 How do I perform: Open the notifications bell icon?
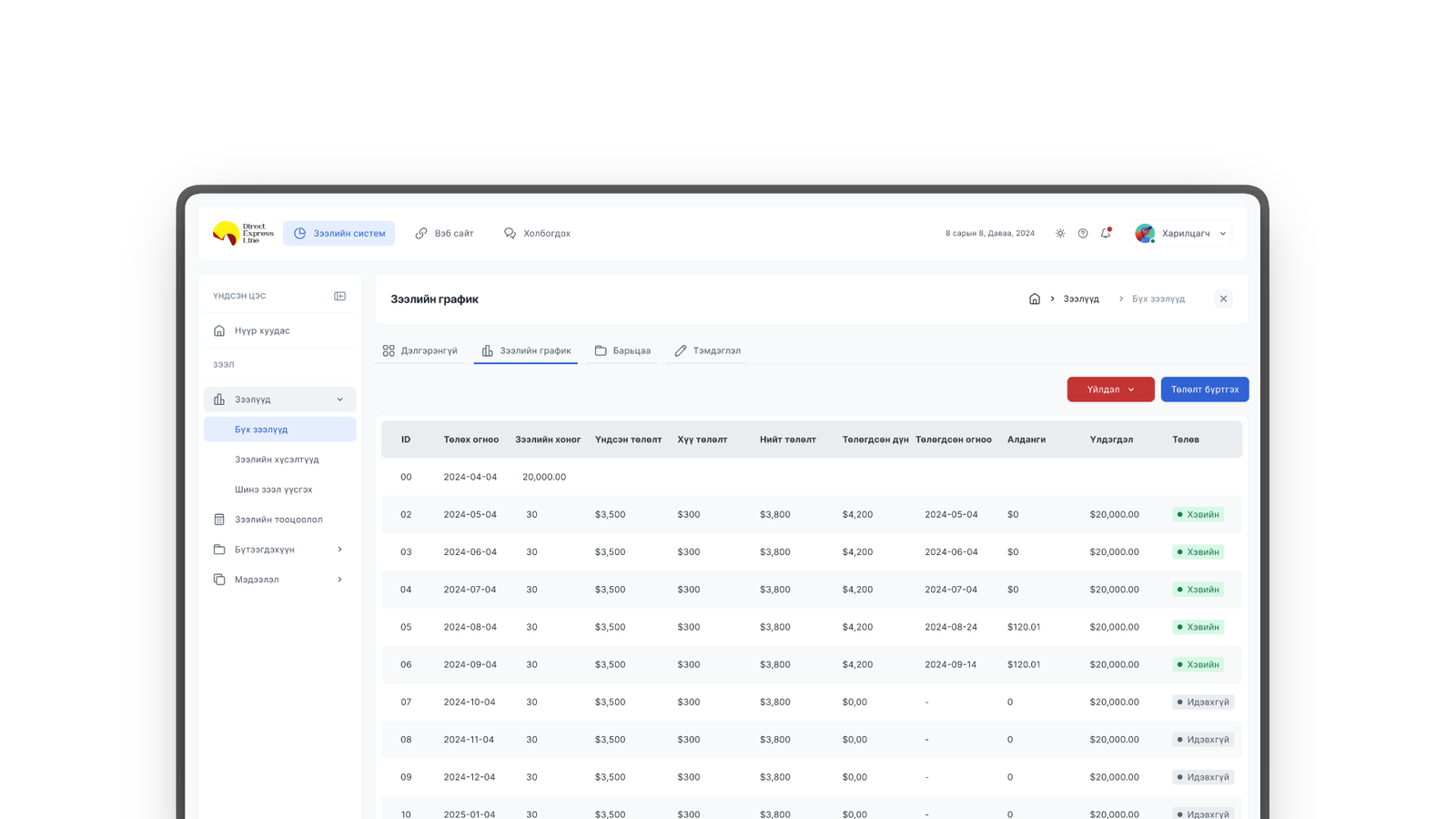coord(1106,234)
